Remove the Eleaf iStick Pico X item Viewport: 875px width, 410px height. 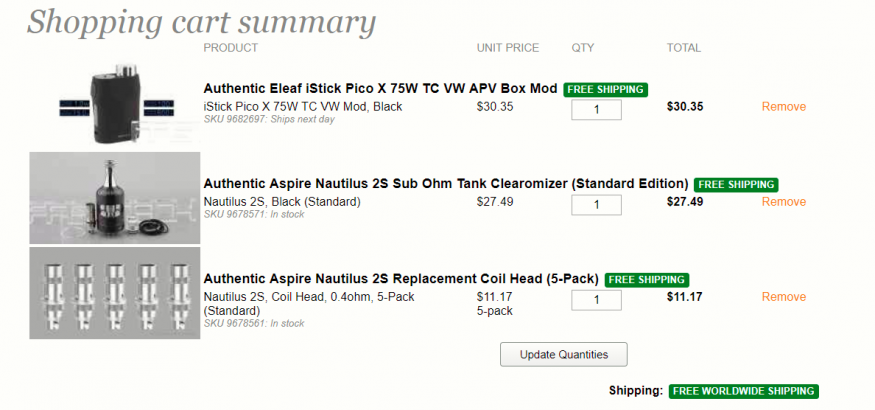[783, 107]
